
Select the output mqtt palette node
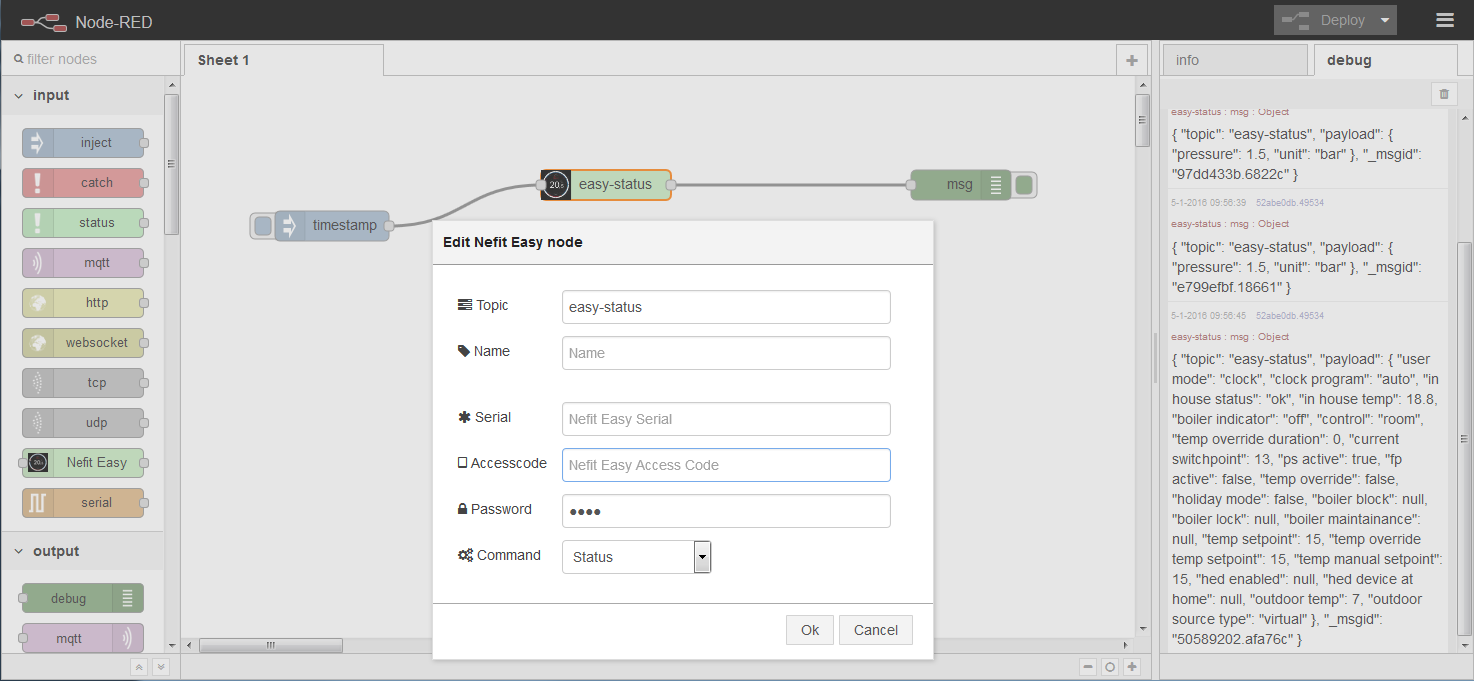83,639
